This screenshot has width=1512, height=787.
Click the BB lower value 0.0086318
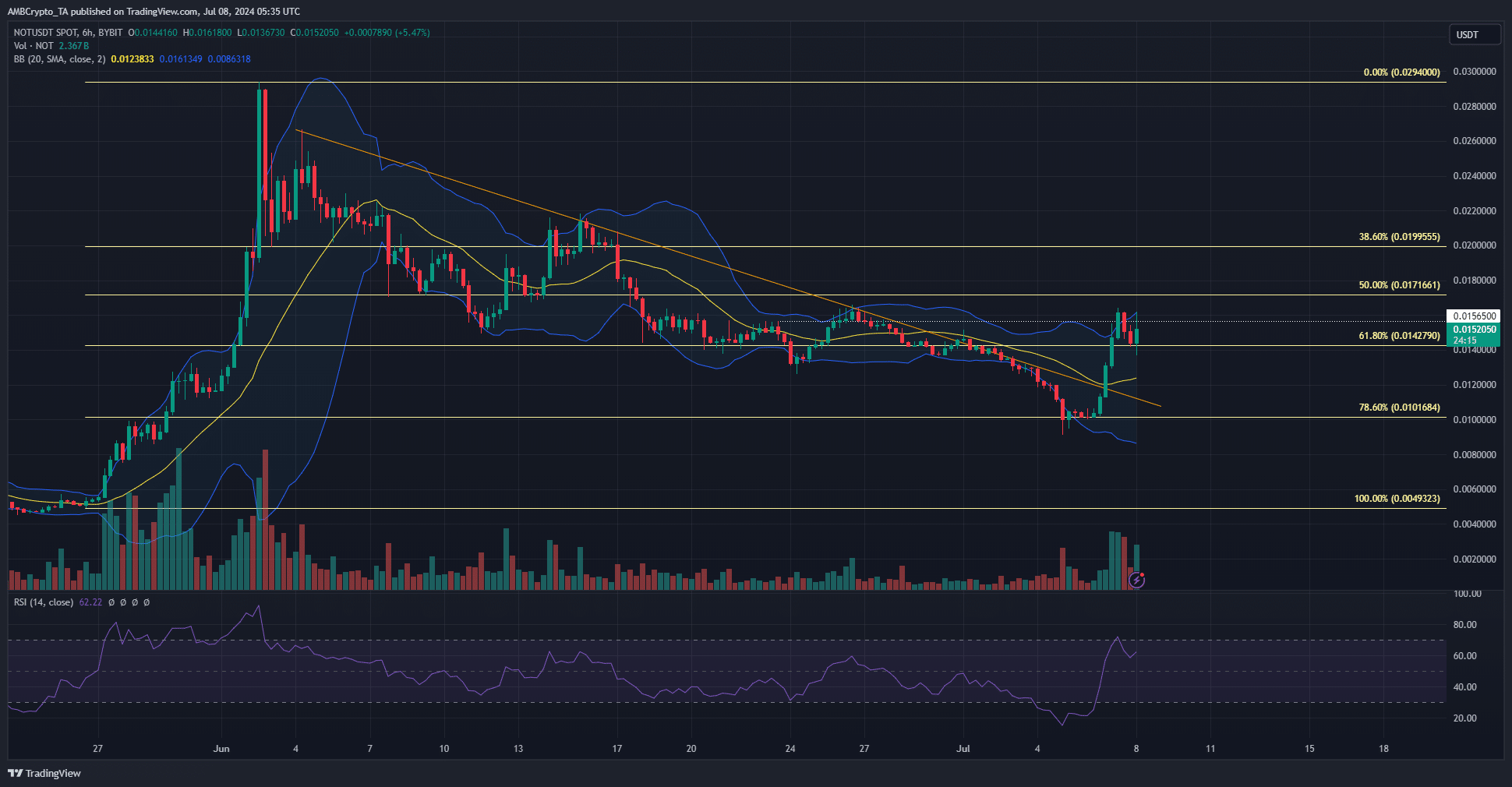click(x=229, y=59)
